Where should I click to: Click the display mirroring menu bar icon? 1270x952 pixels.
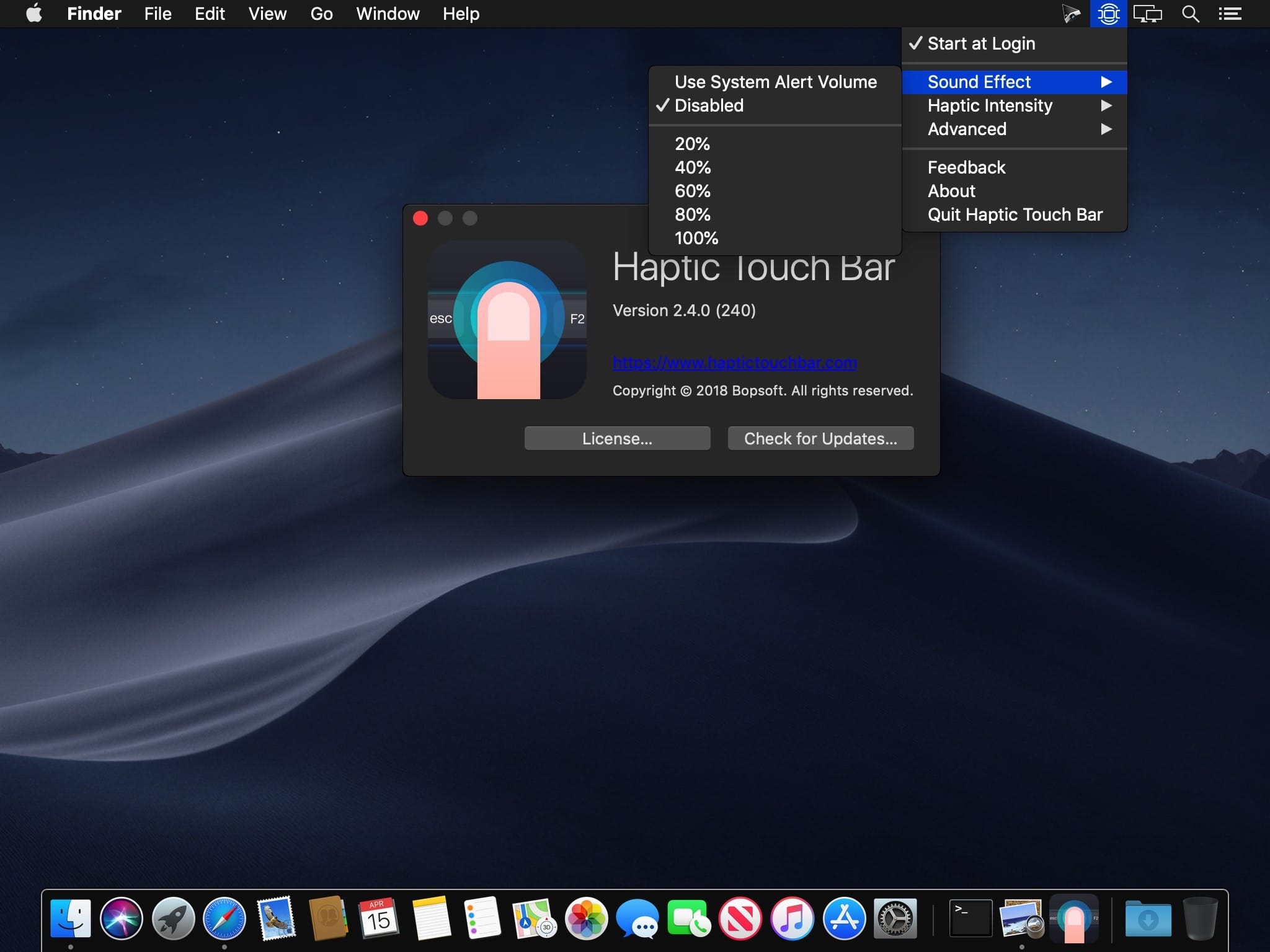click(1147, 14)
